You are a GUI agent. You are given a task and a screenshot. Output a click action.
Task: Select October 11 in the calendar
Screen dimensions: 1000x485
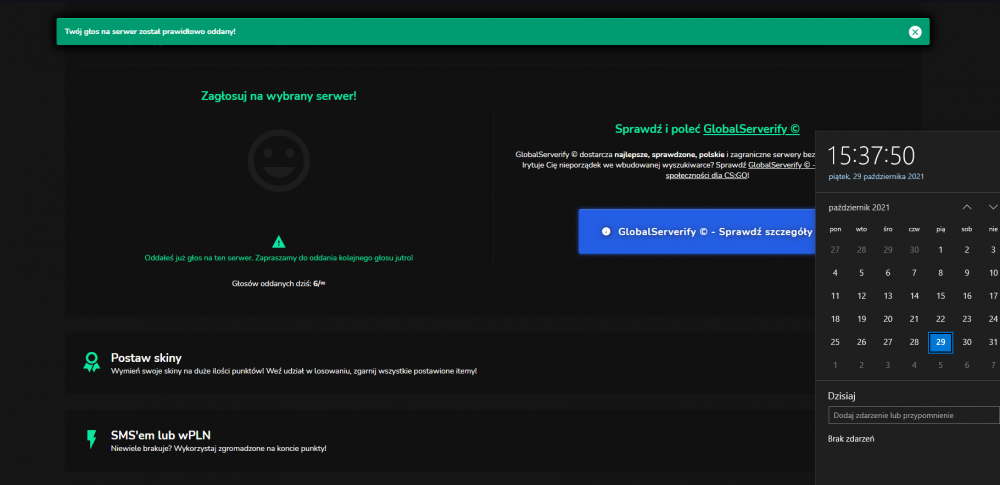(835, 296)
